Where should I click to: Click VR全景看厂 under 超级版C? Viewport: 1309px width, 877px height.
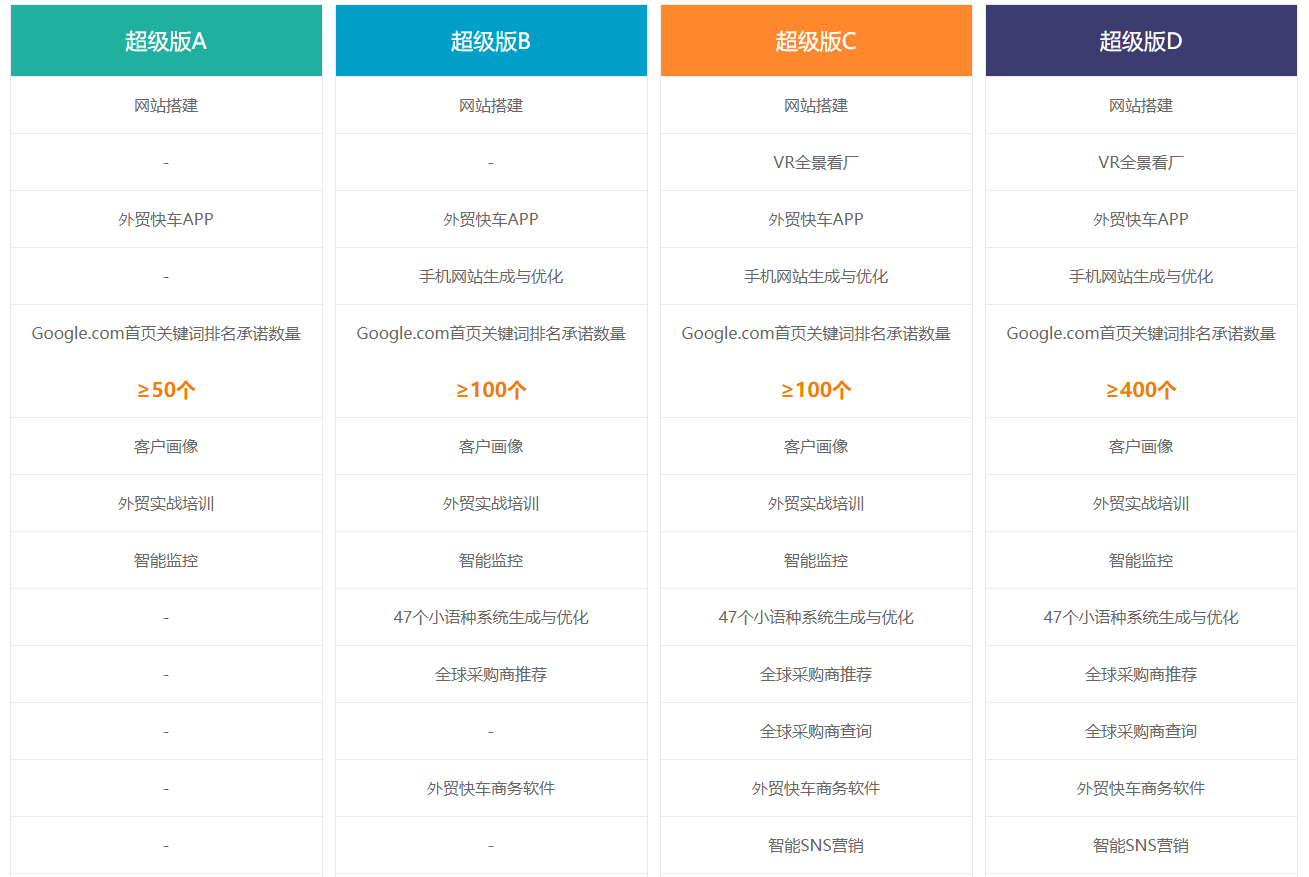[816, 162]
